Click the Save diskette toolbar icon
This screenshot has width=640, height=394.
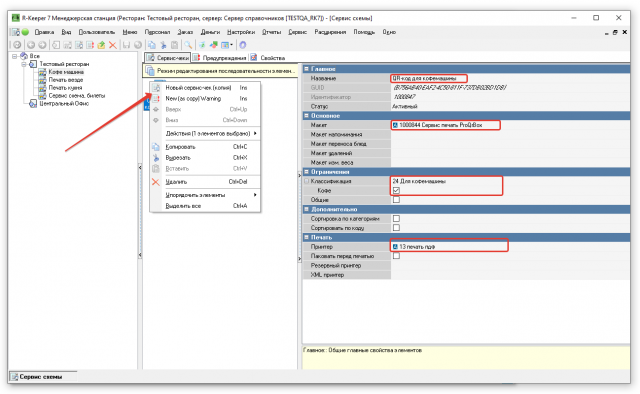coord(127,45)
